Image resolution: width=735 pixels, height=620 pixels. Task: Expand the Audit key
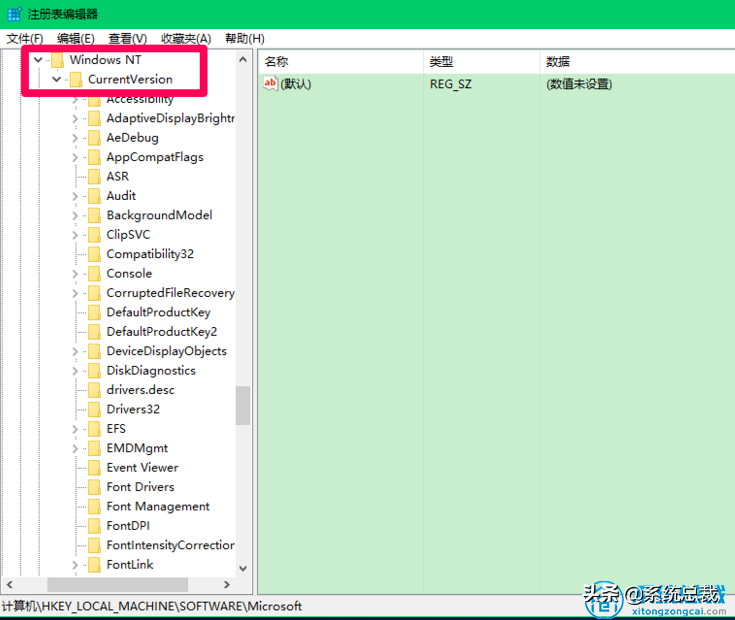[75, 196]
